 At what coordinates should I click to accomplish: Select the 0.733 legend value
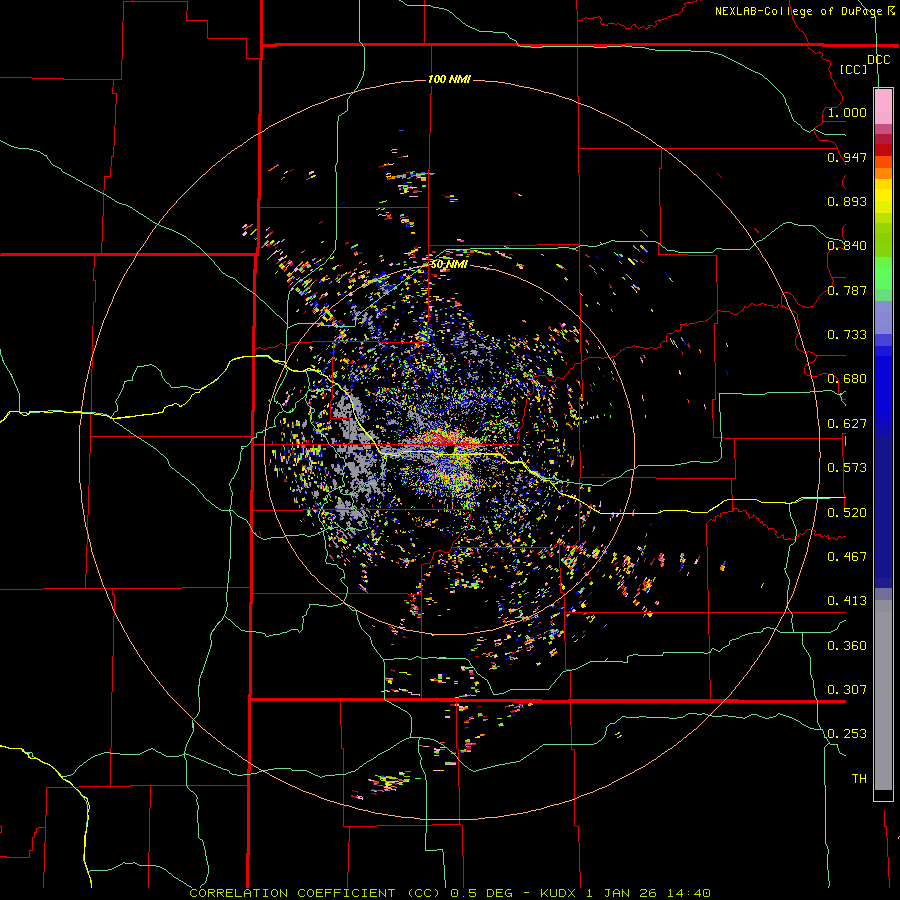[x=847, y=335]
